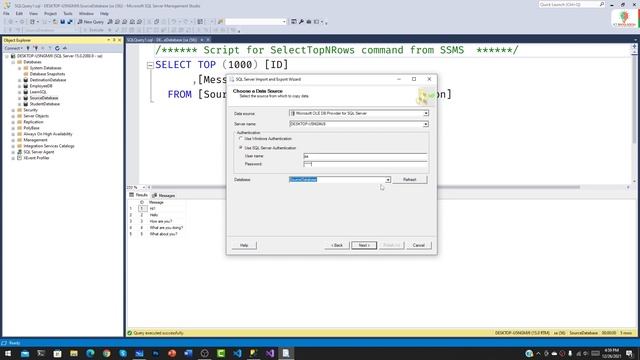Click the Quick Launch search magnifier
This screenshot has width=640, height=360.
602,4
